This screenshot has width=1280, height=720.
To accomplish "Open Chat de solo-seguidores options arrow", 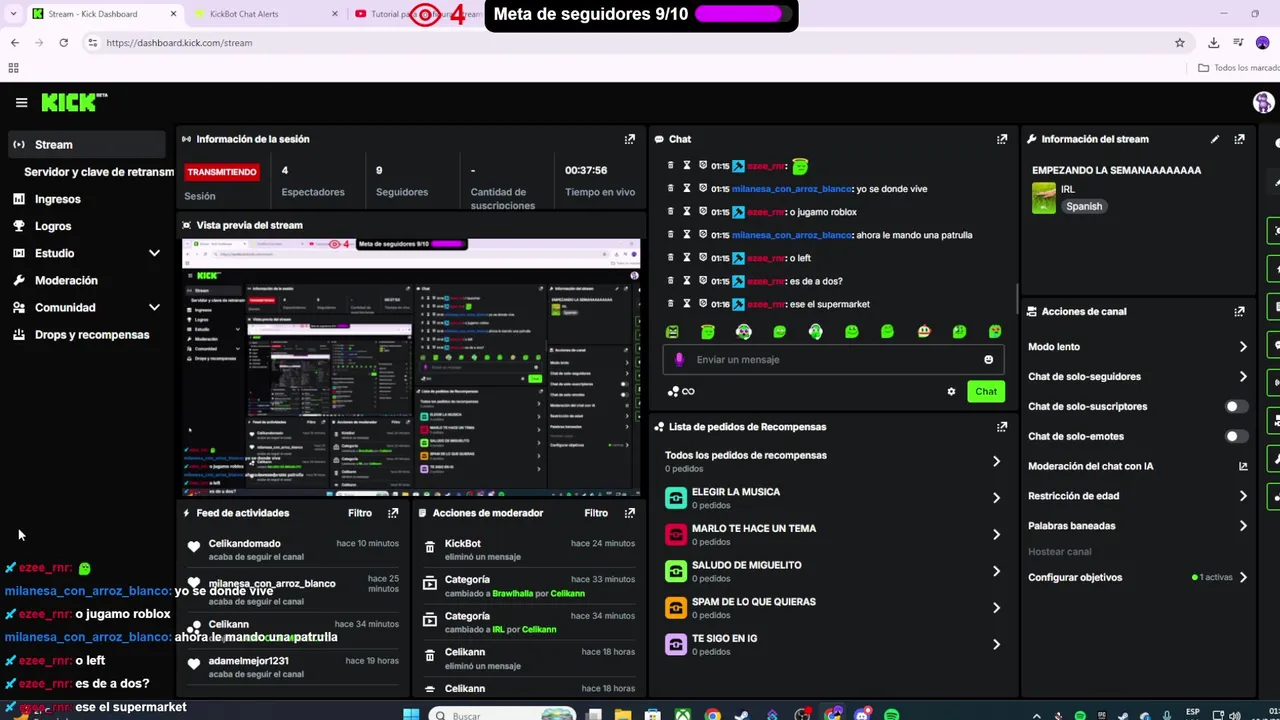I will 1243,377.
